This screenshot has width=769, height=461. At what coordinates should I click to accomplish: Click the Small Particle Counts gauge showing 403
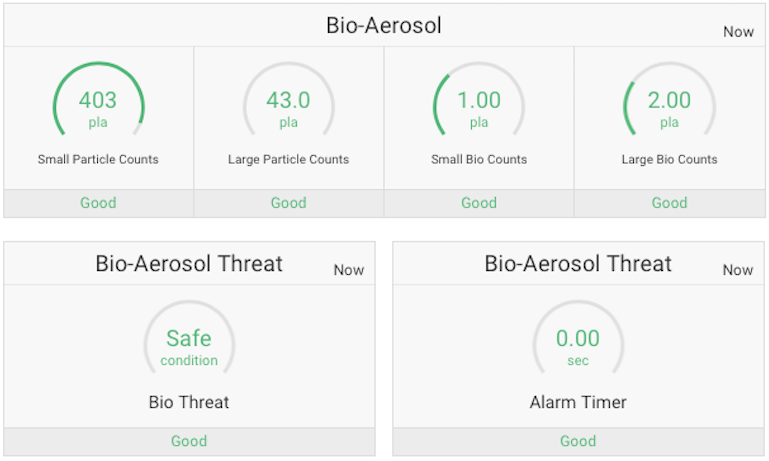98,107
